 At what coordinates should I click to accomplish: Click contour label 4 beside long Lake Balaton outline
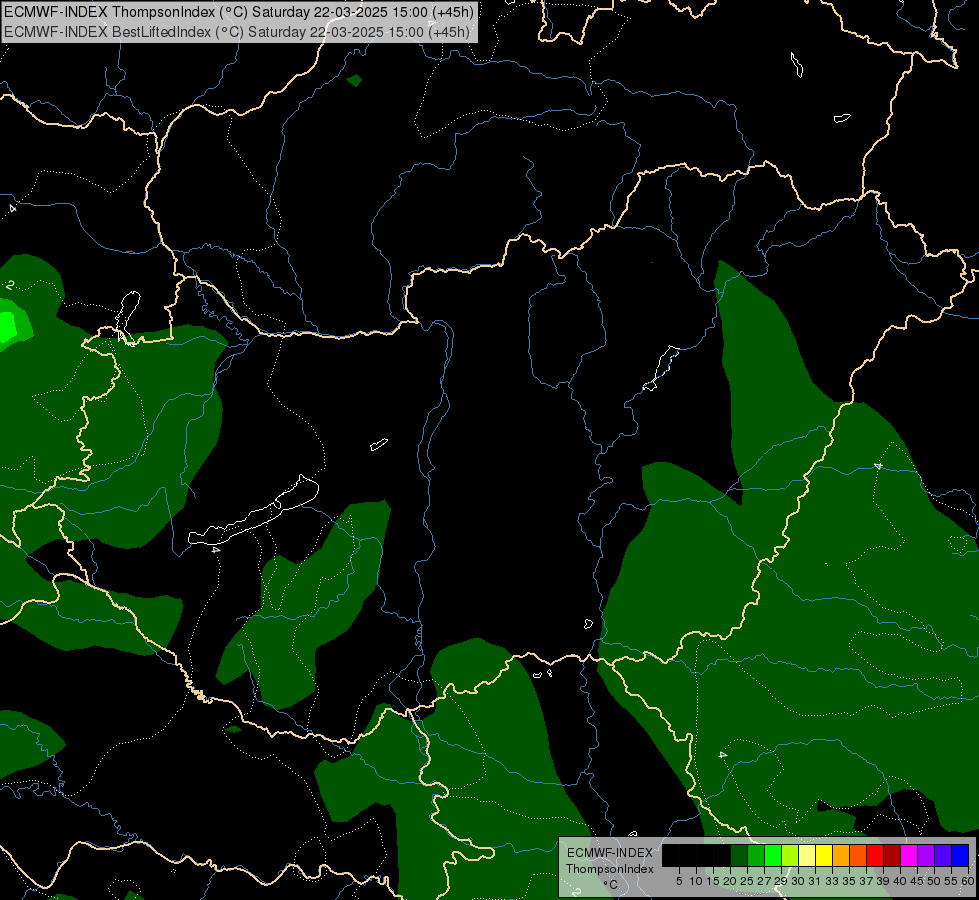click(215, 550)
